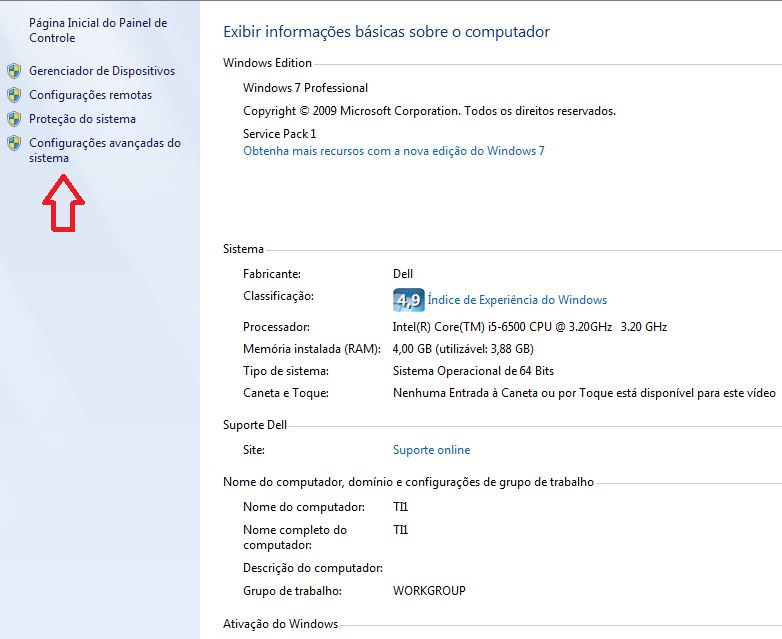This screenshot has width=782, height=639.
Task: Click the WORKGROUP value
Action: tap(429, 591)
